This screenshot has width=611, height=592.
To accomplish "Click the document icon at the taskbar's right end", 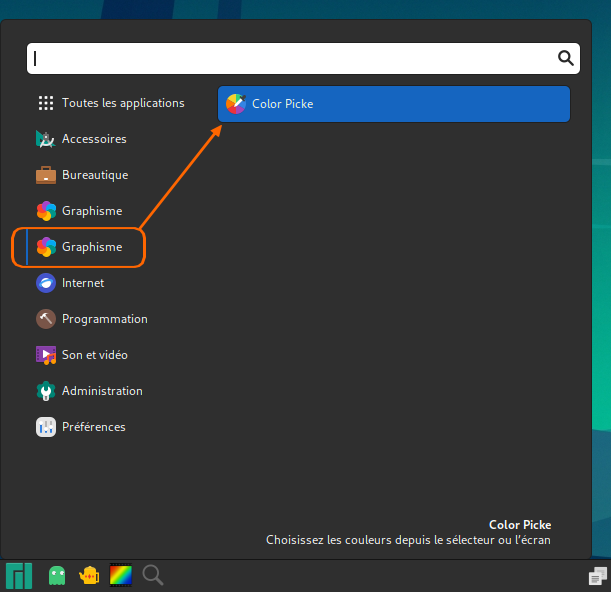I will (597, 576).
